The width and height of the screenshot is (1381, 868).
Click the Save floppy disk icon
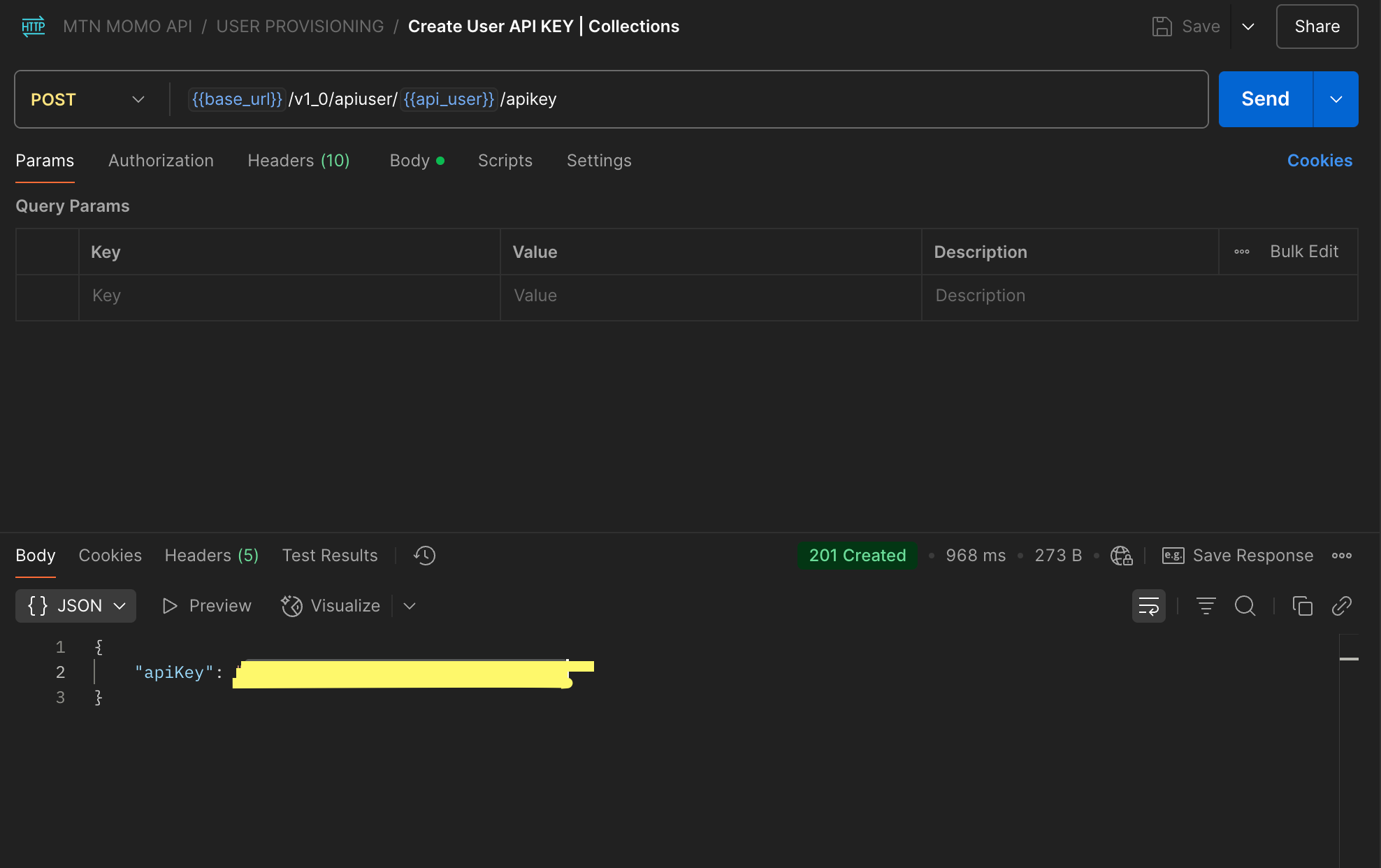coord(1162,27)
